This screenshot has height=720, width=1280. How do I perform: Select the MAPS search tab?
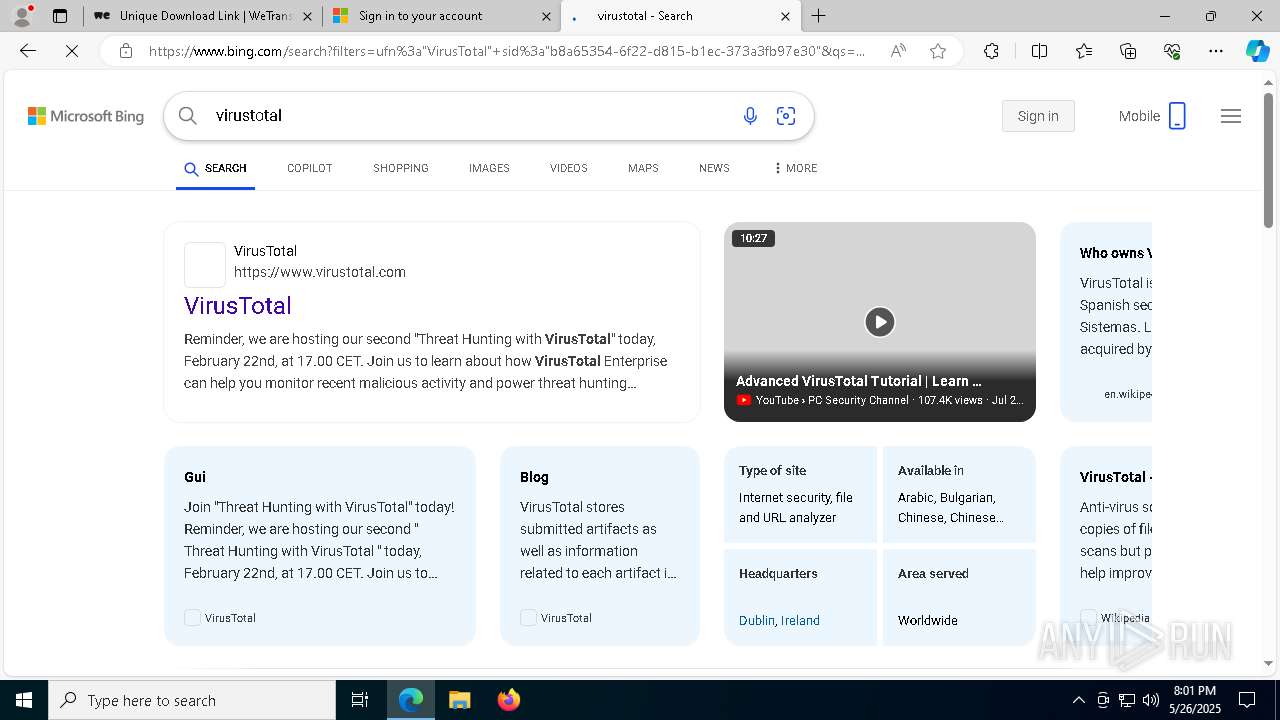pyautogui.click(x=643, y=168)
